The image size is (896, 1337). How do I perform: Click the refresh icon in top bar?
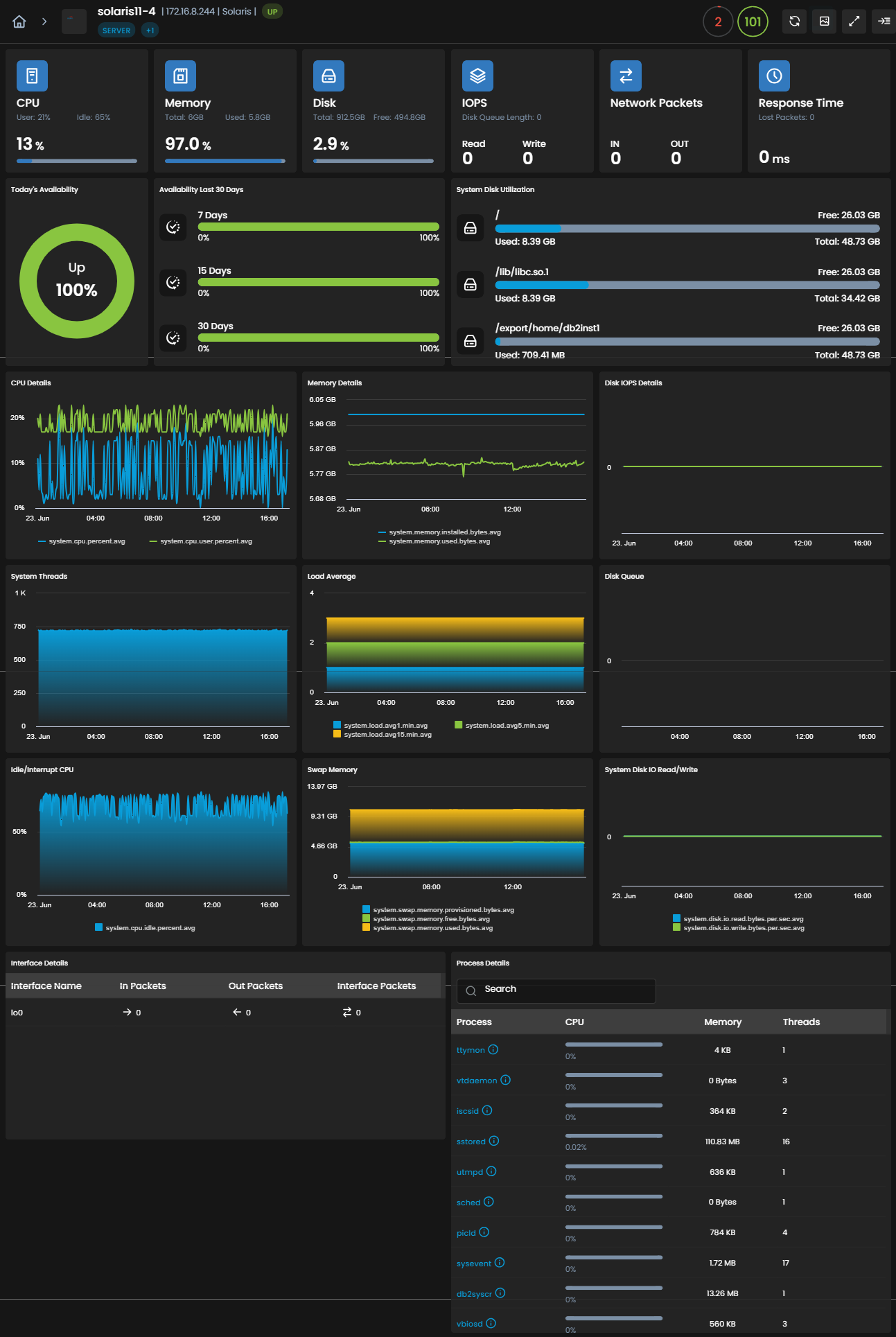coord(794,21)
